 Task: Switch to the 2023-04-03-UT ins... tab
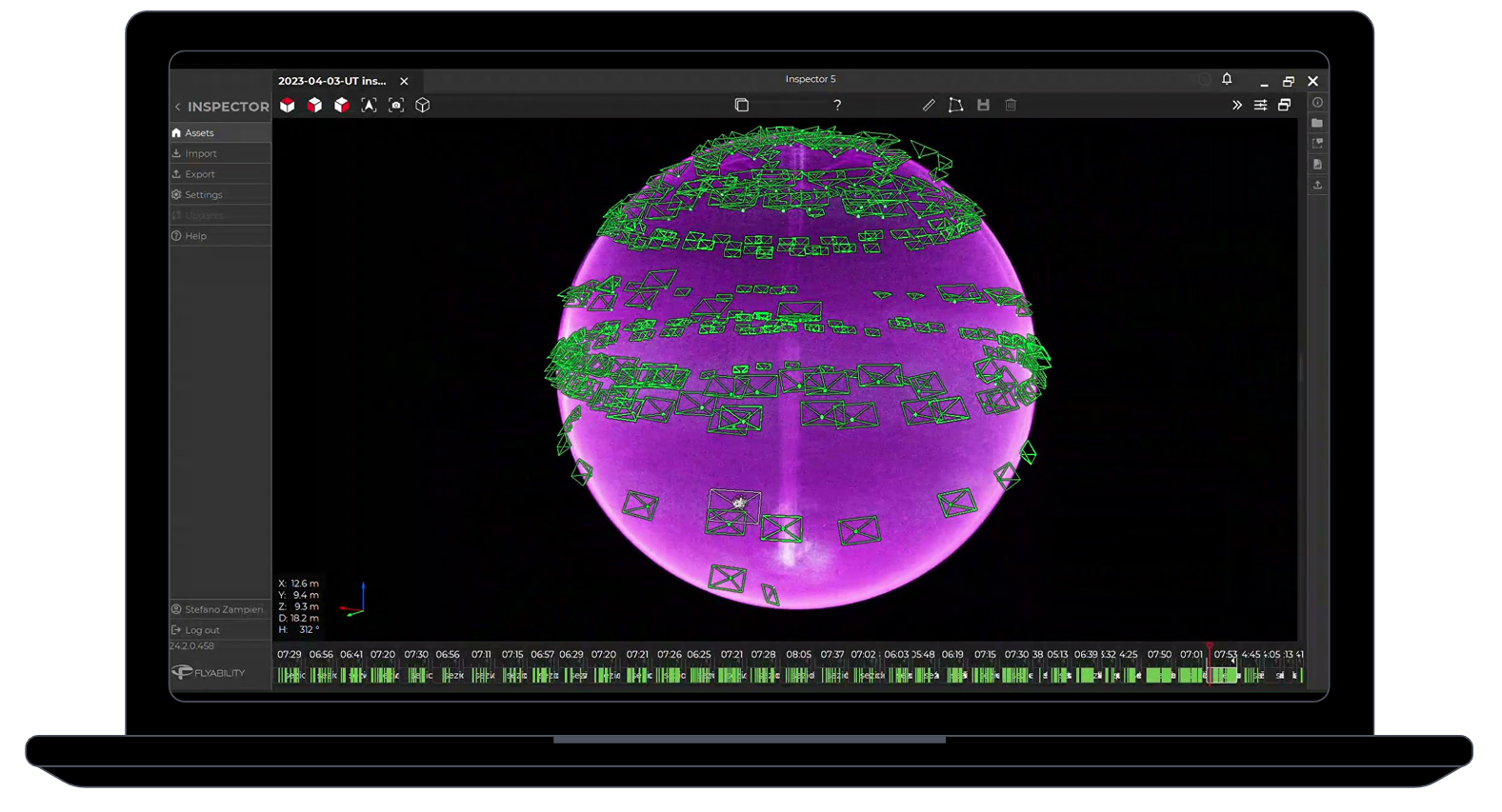[x=332, y=82]
